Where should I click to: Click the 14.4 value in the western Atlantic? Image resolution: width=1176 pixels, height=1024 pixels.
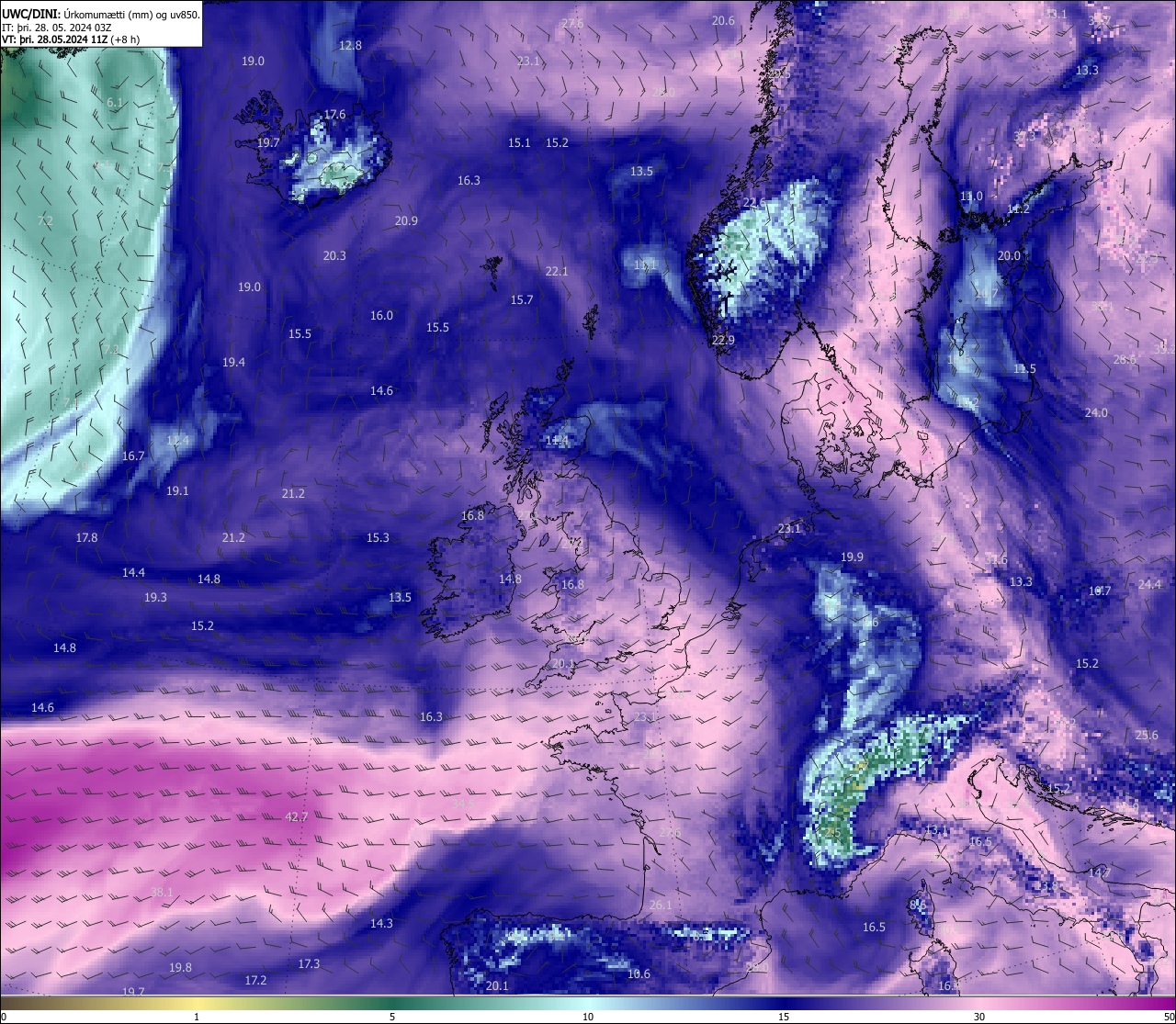[133, 572]
